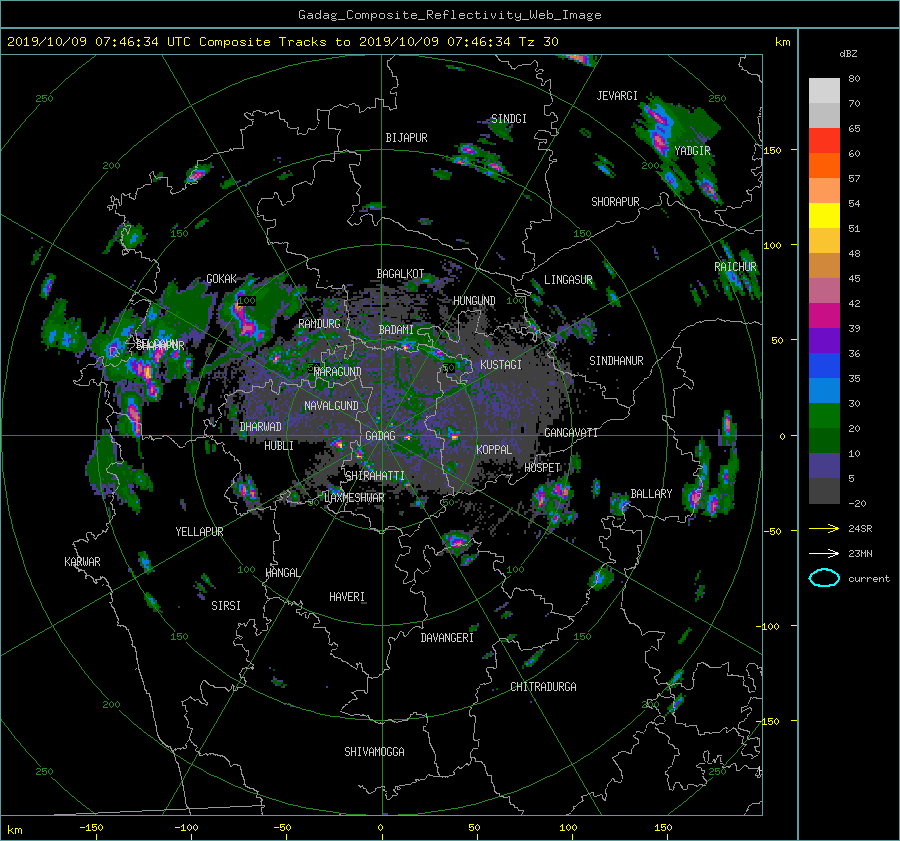Select the dark gray 5 dBZ swatch
The image size is (900, 841).
(x=824, y=490)
